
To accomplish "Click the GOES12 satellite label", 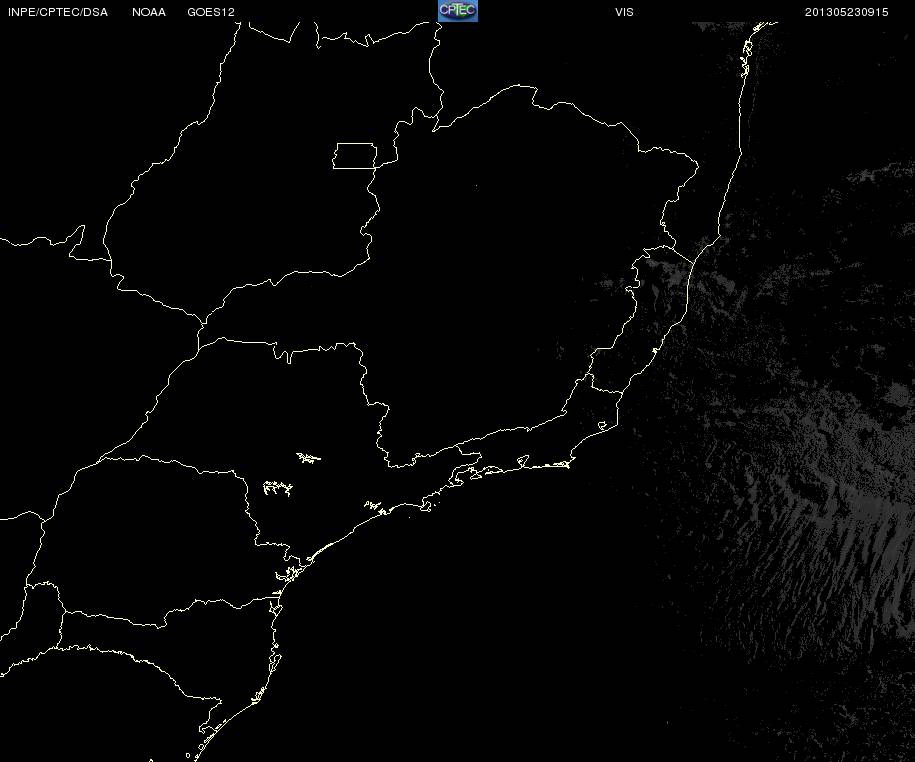I will click(x=211, y=12).
